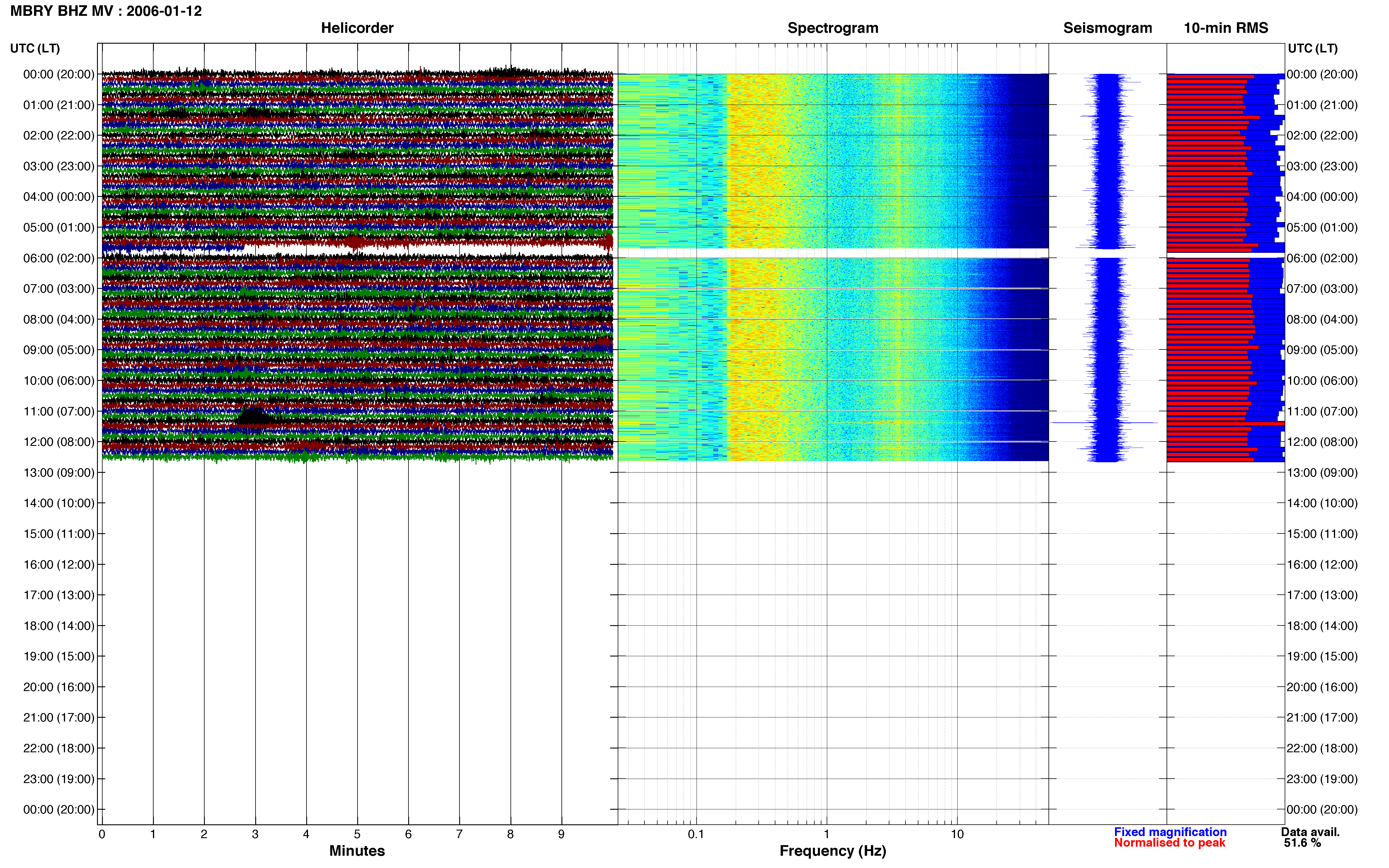
Task: Click the 'Frequency (Hz)' axis label
Action: click(833, 851)
